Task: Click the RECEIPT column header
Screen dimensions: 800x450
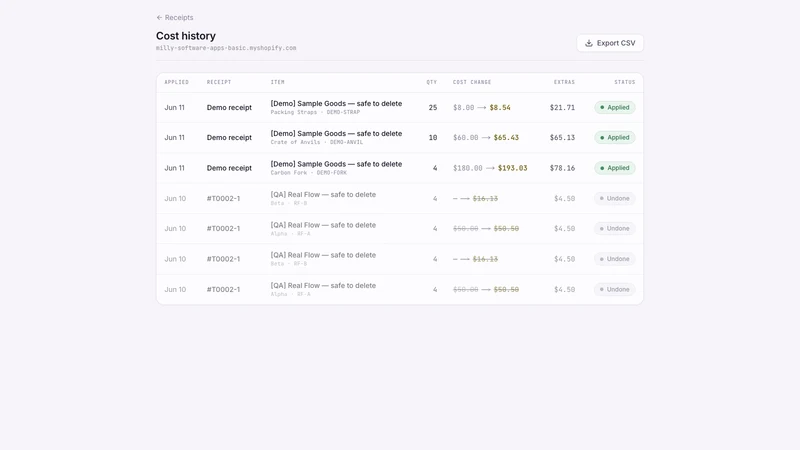Action: point(219,82)
